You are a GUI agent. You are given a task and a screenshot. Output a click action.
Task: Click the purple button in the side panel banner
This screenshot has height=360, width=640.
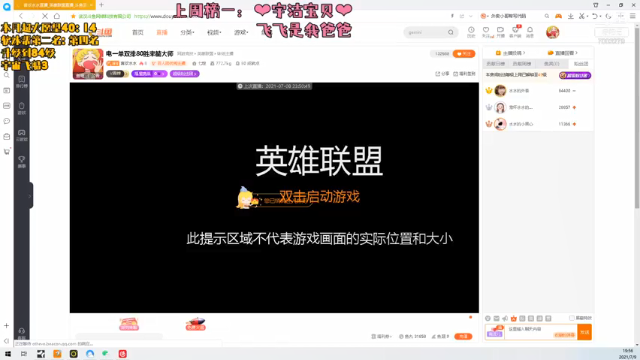pos(575,76)
